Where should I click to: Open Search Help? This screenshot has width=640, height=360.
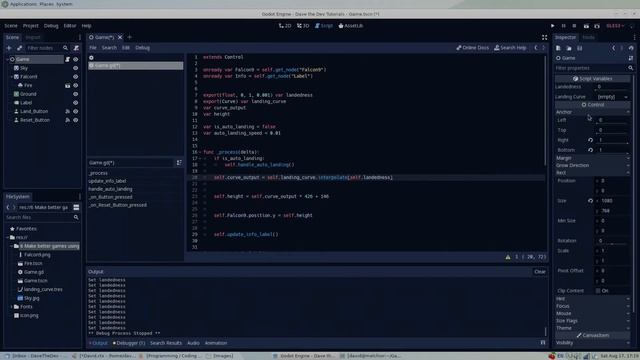coord(510,48)
